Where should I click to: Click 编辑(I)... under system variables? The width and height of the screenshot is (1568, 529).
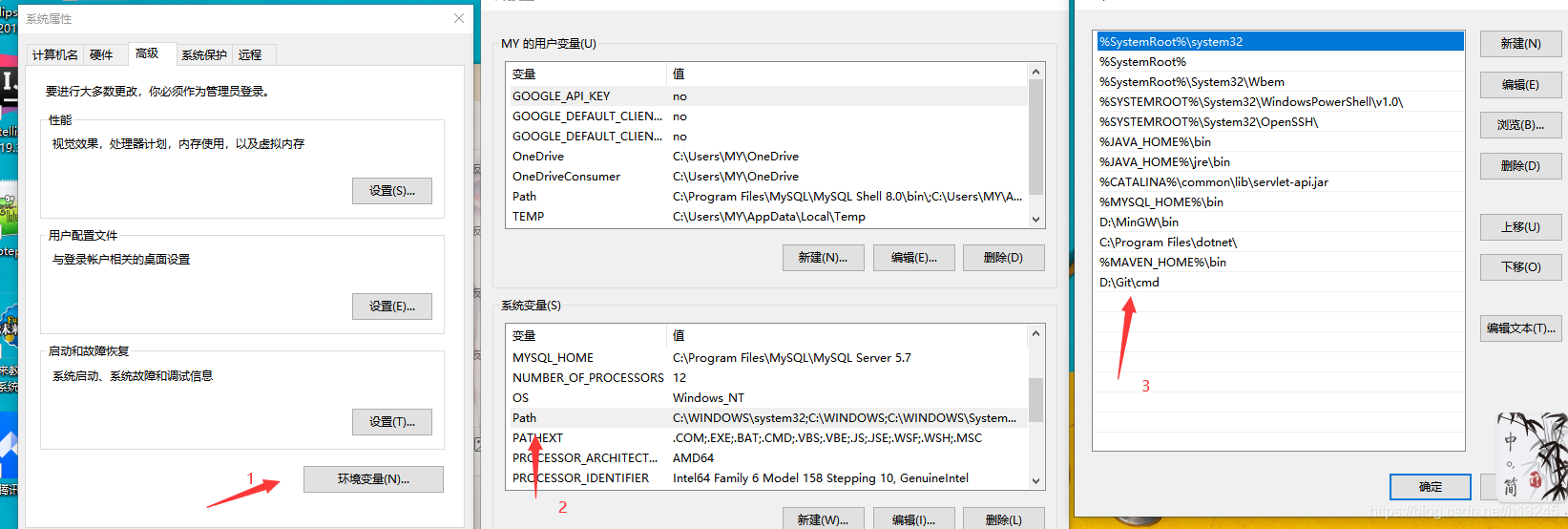[x=913, y=519]
